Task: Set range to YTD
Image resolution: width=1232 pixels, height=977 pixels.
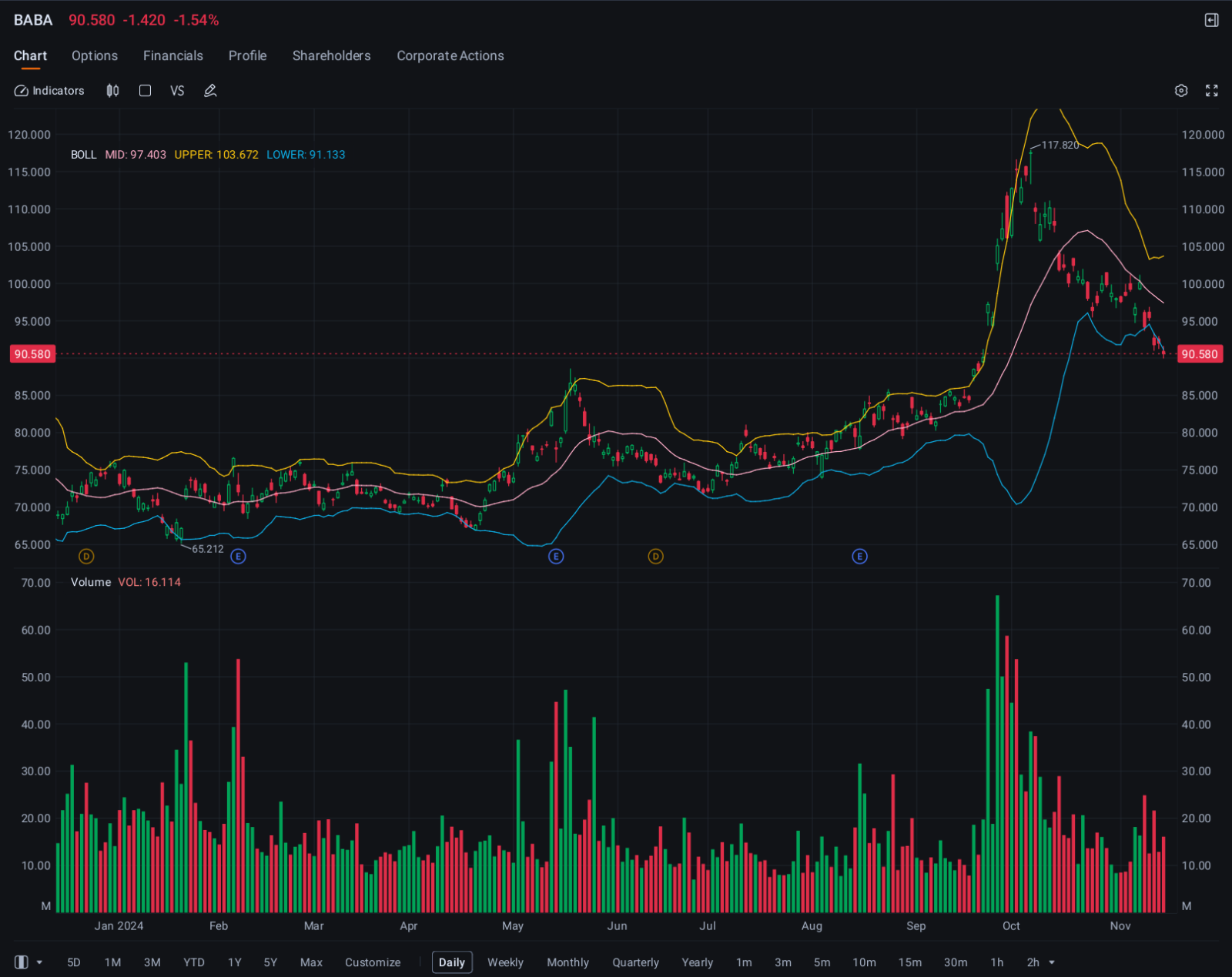Action: (x=194, y=962)
